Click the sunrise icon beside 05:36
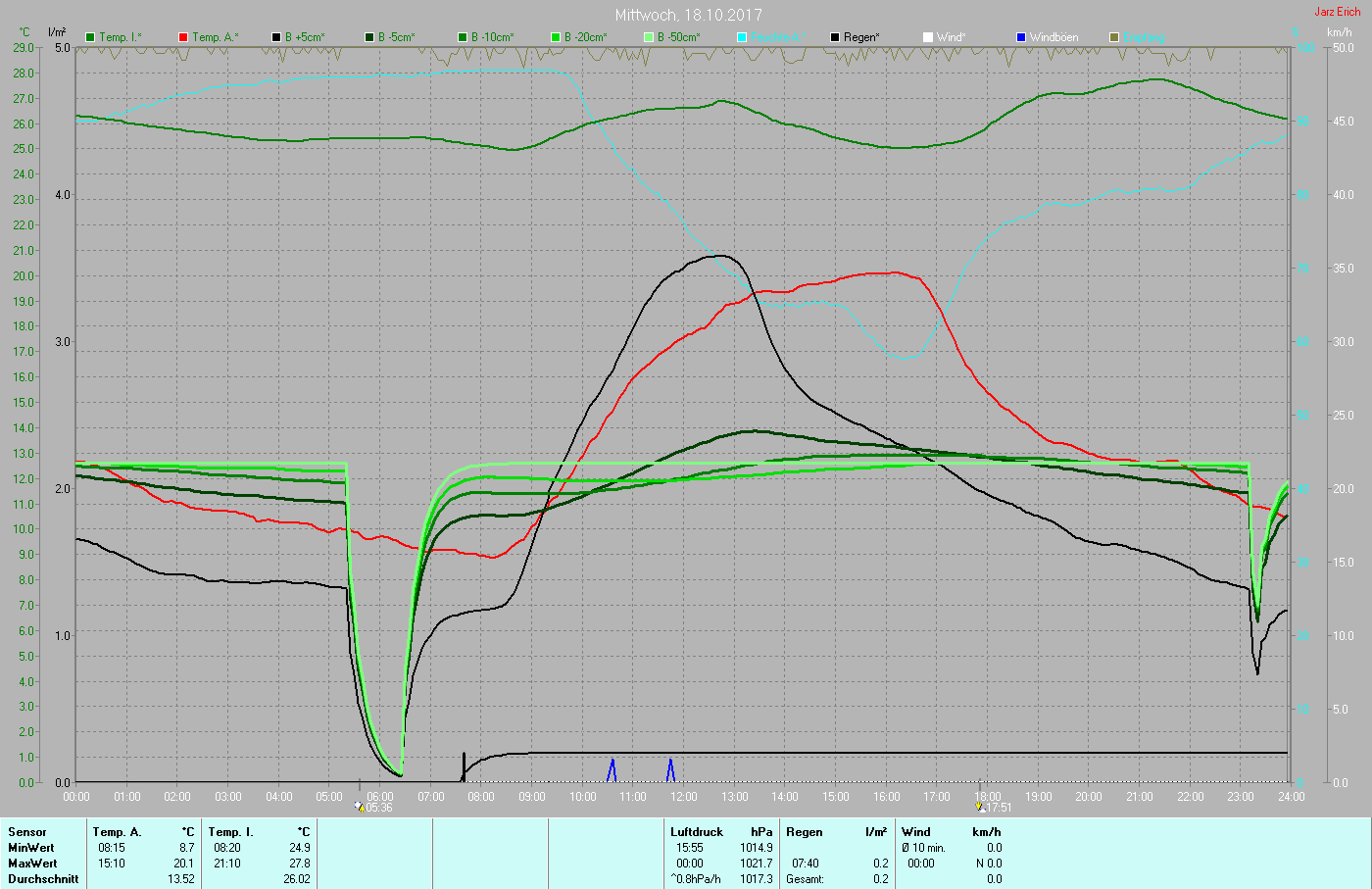 [360, 807]
